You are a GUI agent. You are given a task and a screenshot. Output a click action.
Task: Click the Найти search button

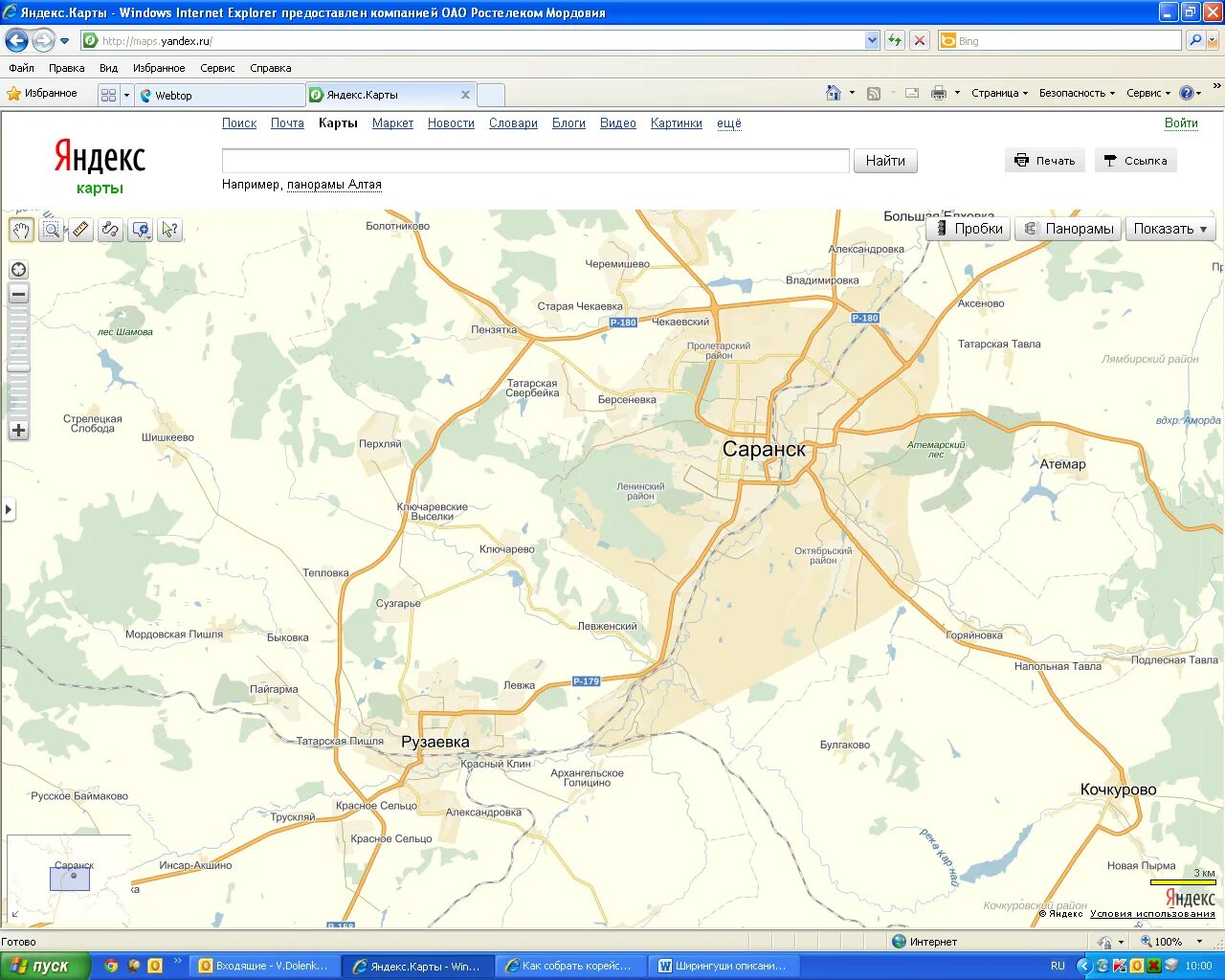885,161
